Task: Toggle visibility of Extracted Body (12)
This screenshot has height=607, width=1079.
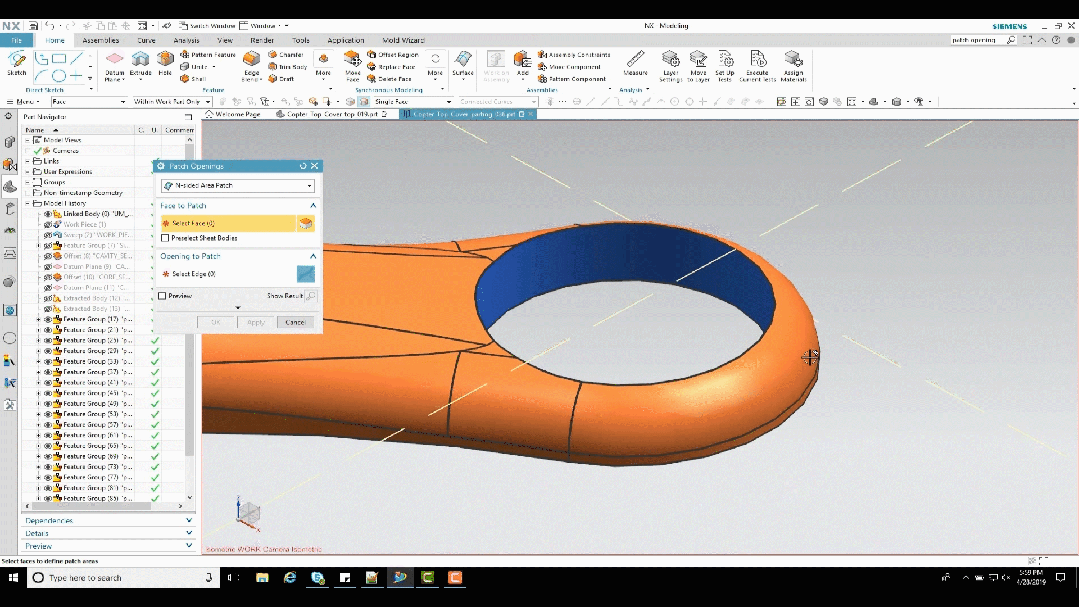Action: tap(47, 298)
